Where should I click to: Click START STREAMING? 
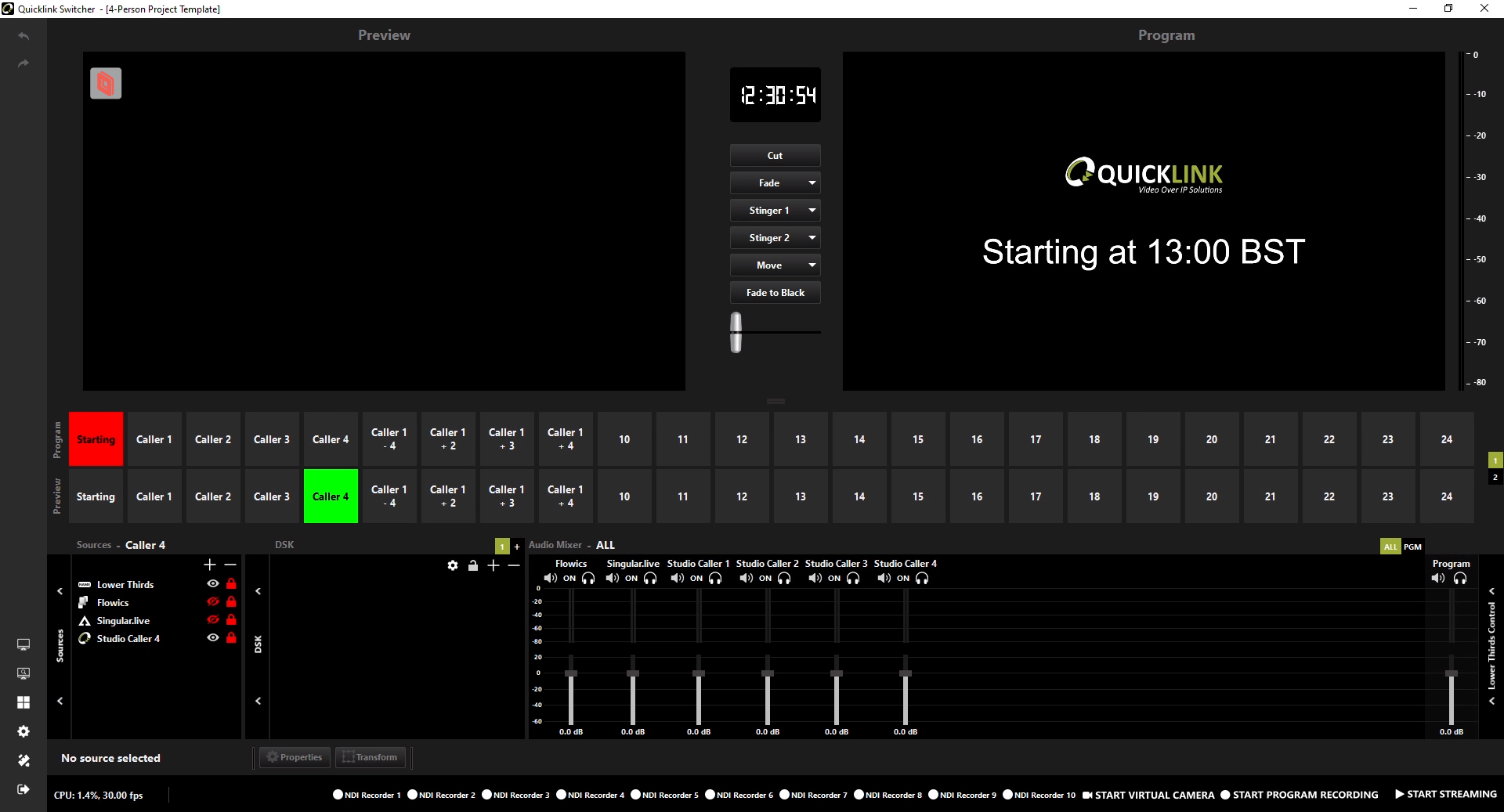pyautogui.click(x=1446, y=794)
